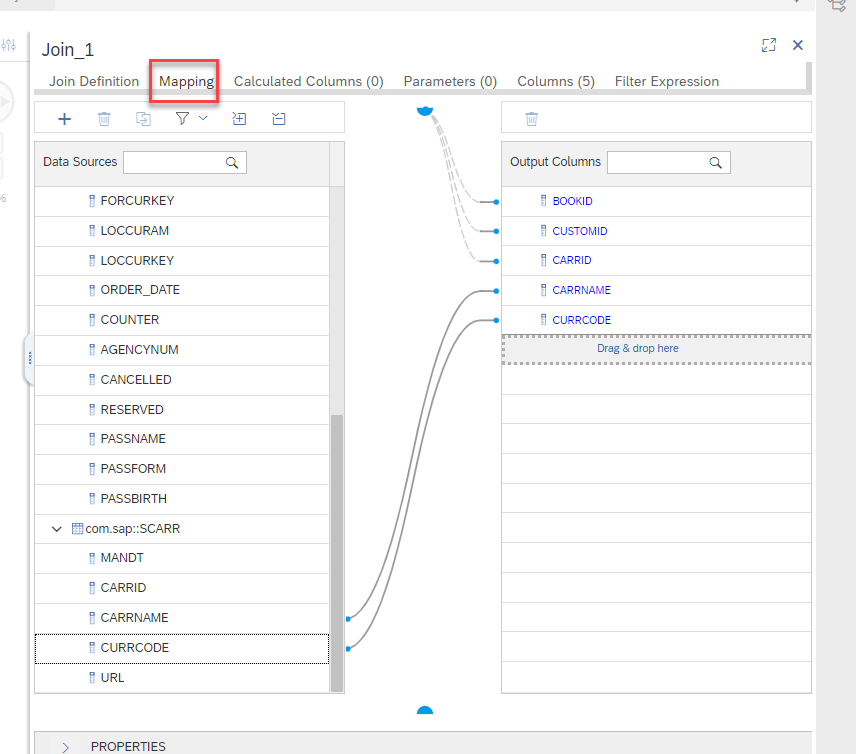
Task: Click the magnifier icon in Output Columns search
Action: [716, 162]
